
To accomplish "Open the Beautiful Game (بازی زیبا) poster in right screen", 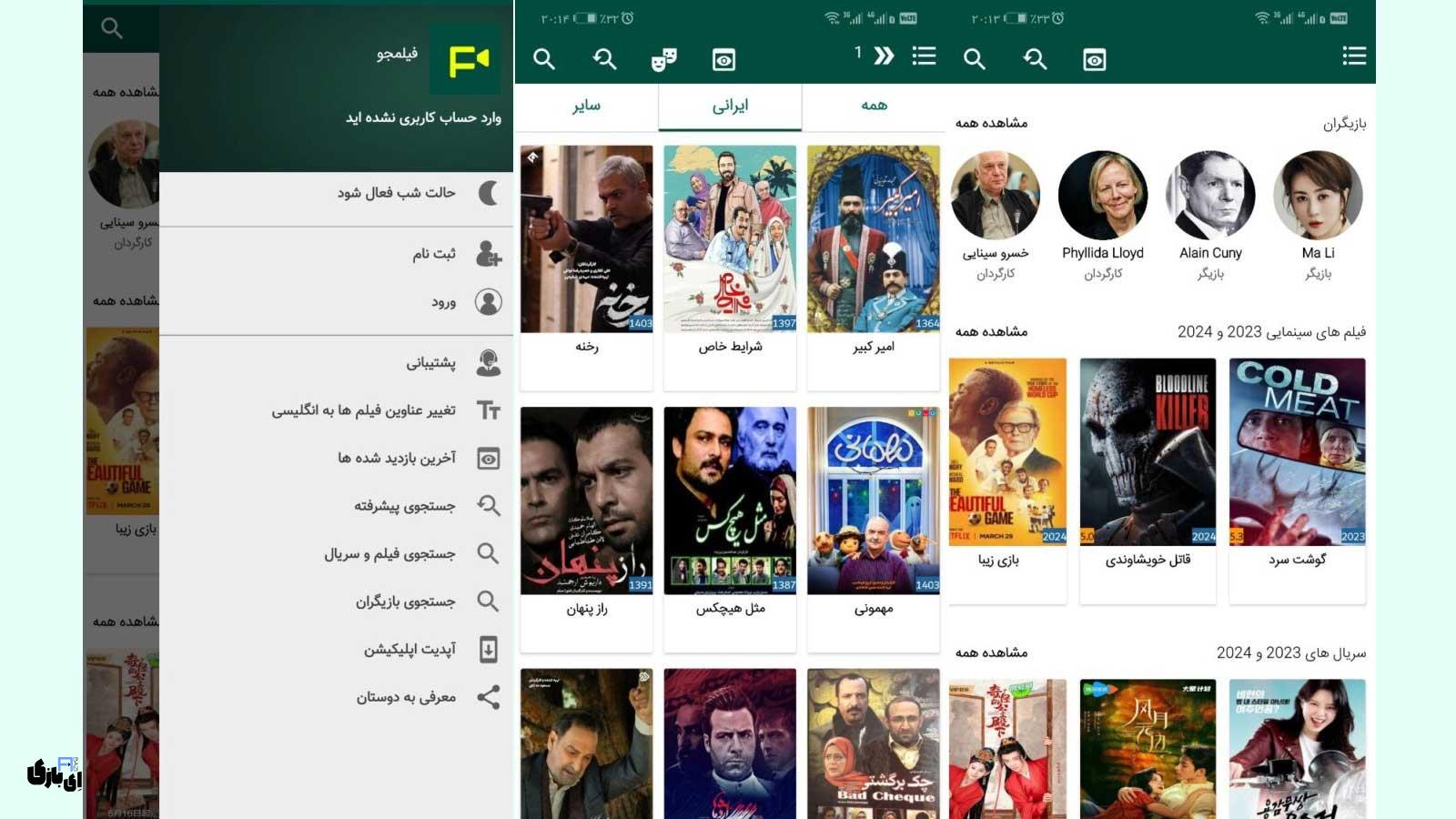I will [x=1008, y=452].
